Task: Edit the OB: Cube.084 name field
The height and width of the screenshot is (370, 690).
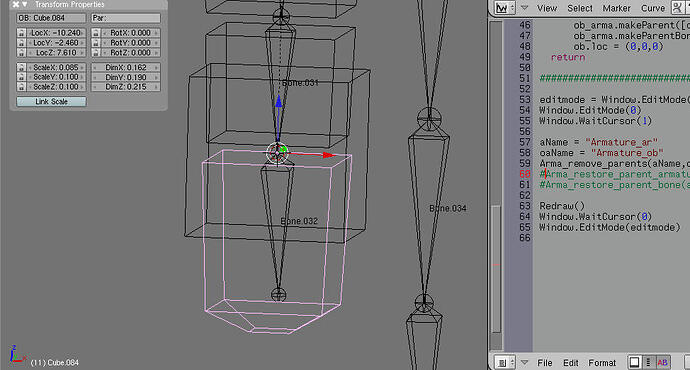Action: click(51, 18)
